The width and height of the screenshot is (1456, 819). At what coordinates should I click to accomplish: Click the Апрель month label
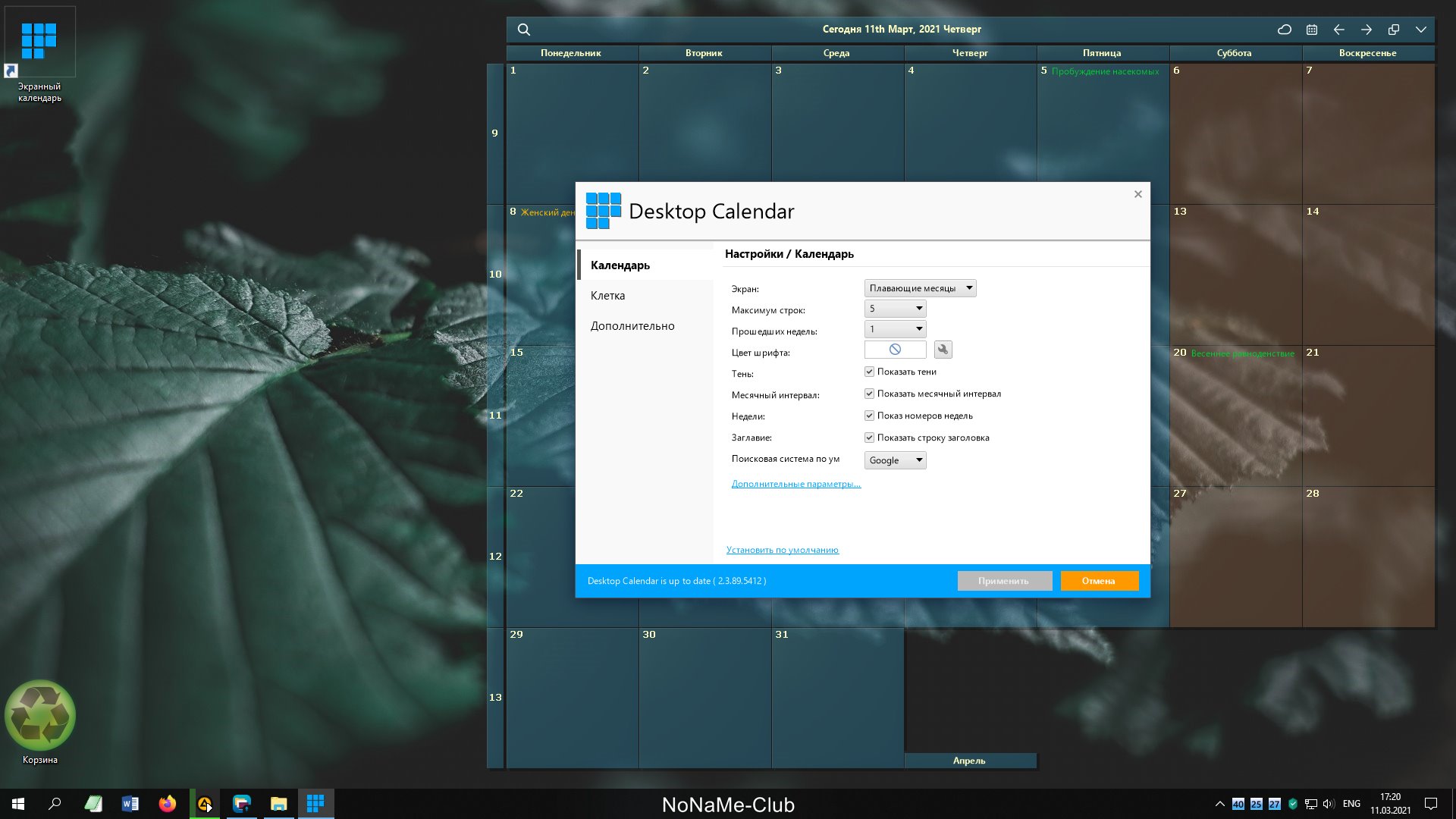point(969,761)
